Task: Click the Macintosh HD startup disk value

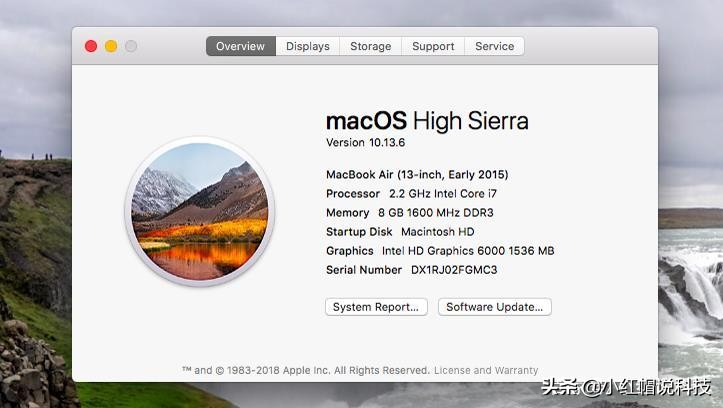Action: point(438,231)
